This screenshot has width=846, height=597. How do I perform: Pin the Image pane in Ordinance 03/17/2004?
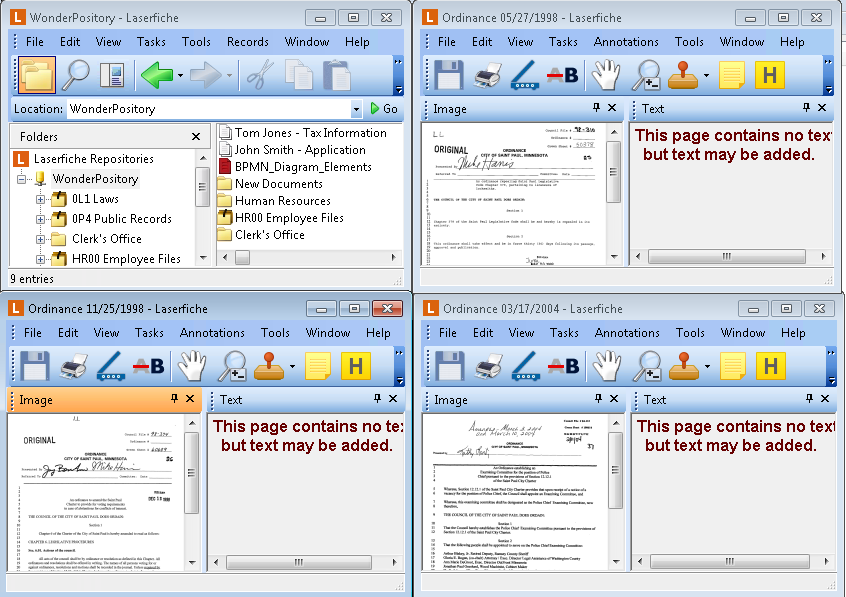[x=598, y=399]
